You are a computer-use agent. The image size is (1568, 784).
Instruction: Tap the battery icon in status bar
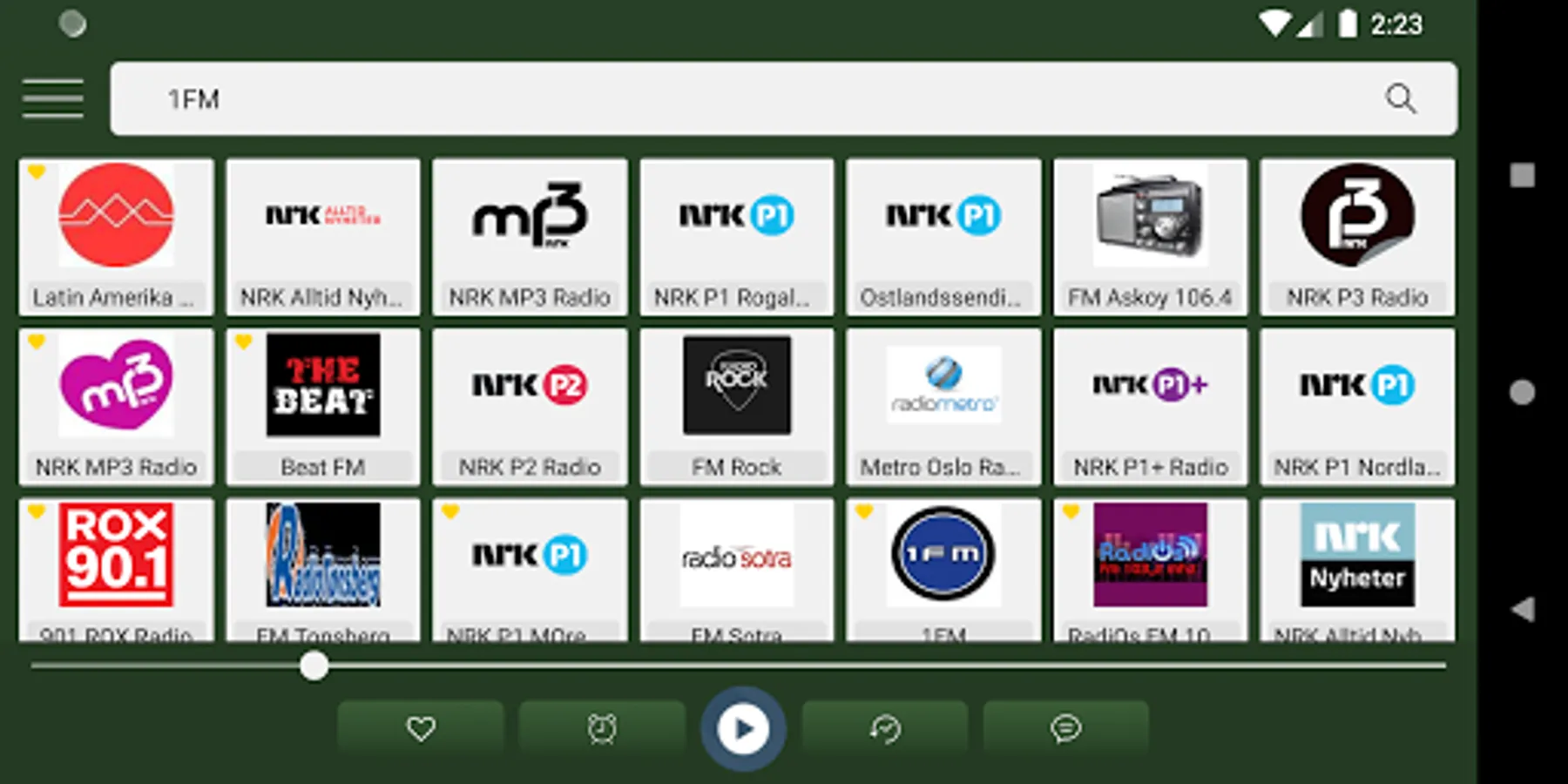(x=1348, y=24)
